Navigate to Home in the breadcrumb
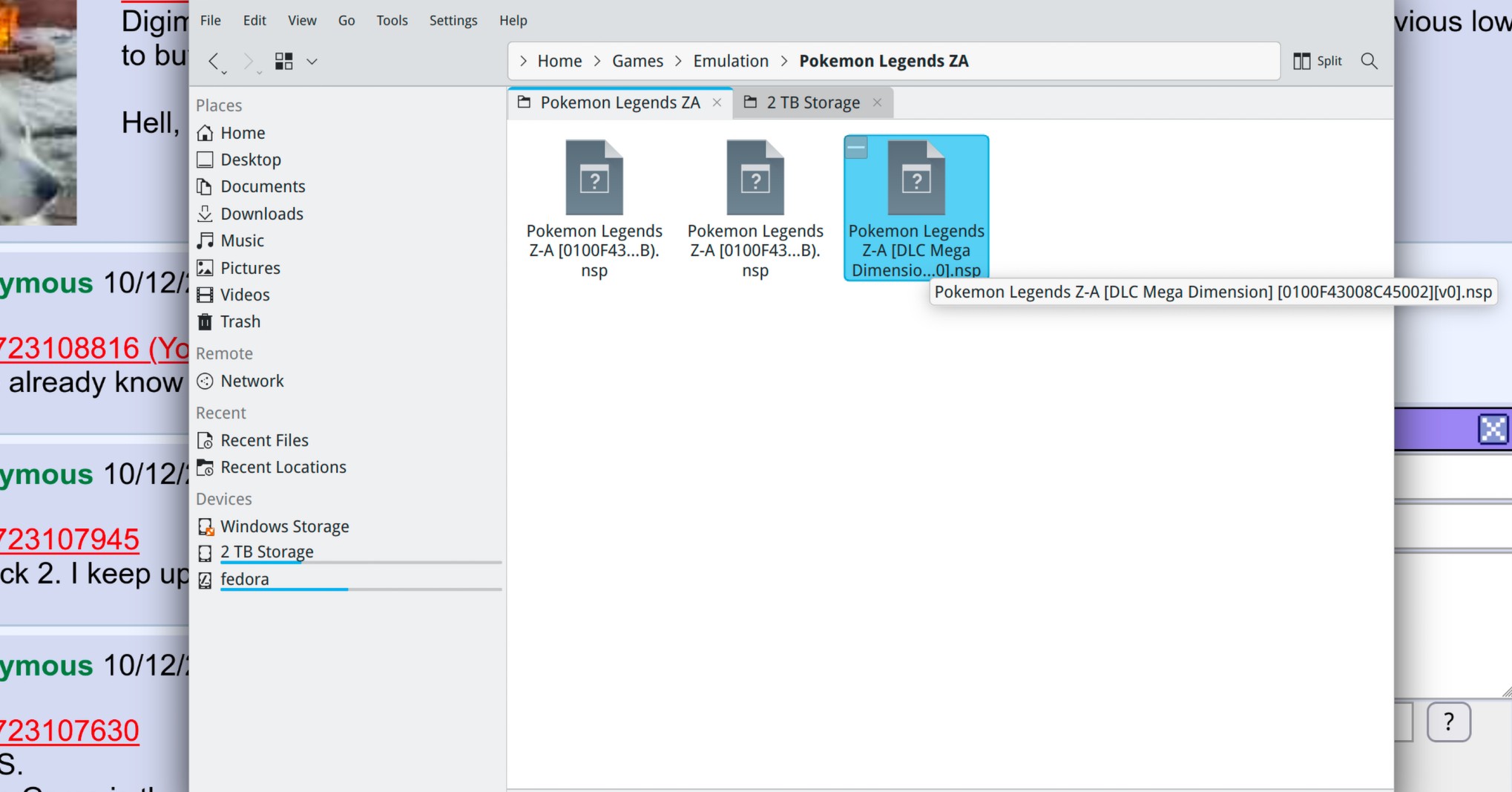The image size is (1512, 792). click(x=559, y=61)
